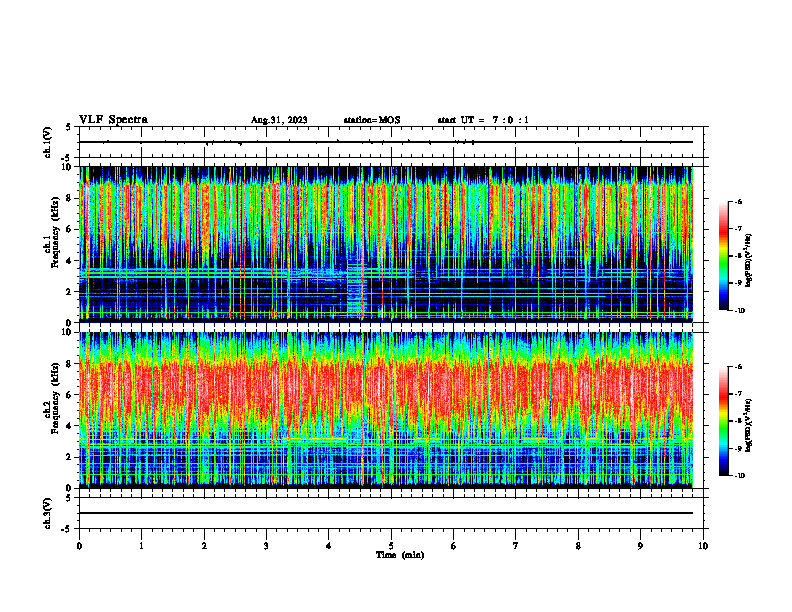792x612 pixels.
Task: Click the "ch.3(V)" axis label
Action: coord(47,513)
